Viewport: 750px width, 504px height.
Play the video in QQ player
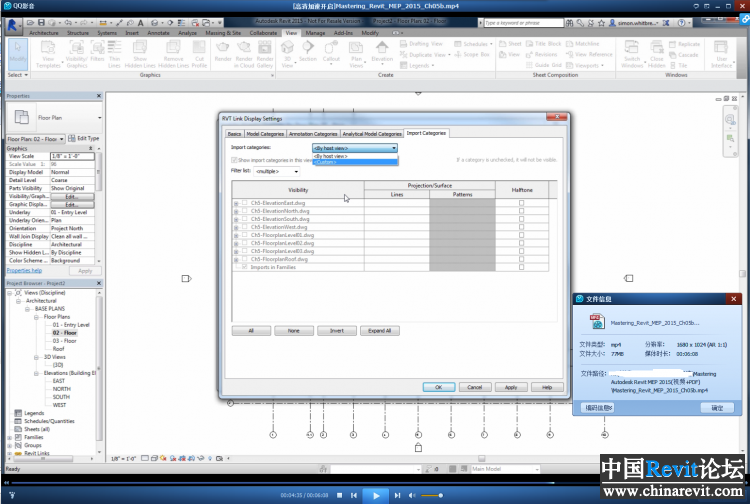[376, 495]
